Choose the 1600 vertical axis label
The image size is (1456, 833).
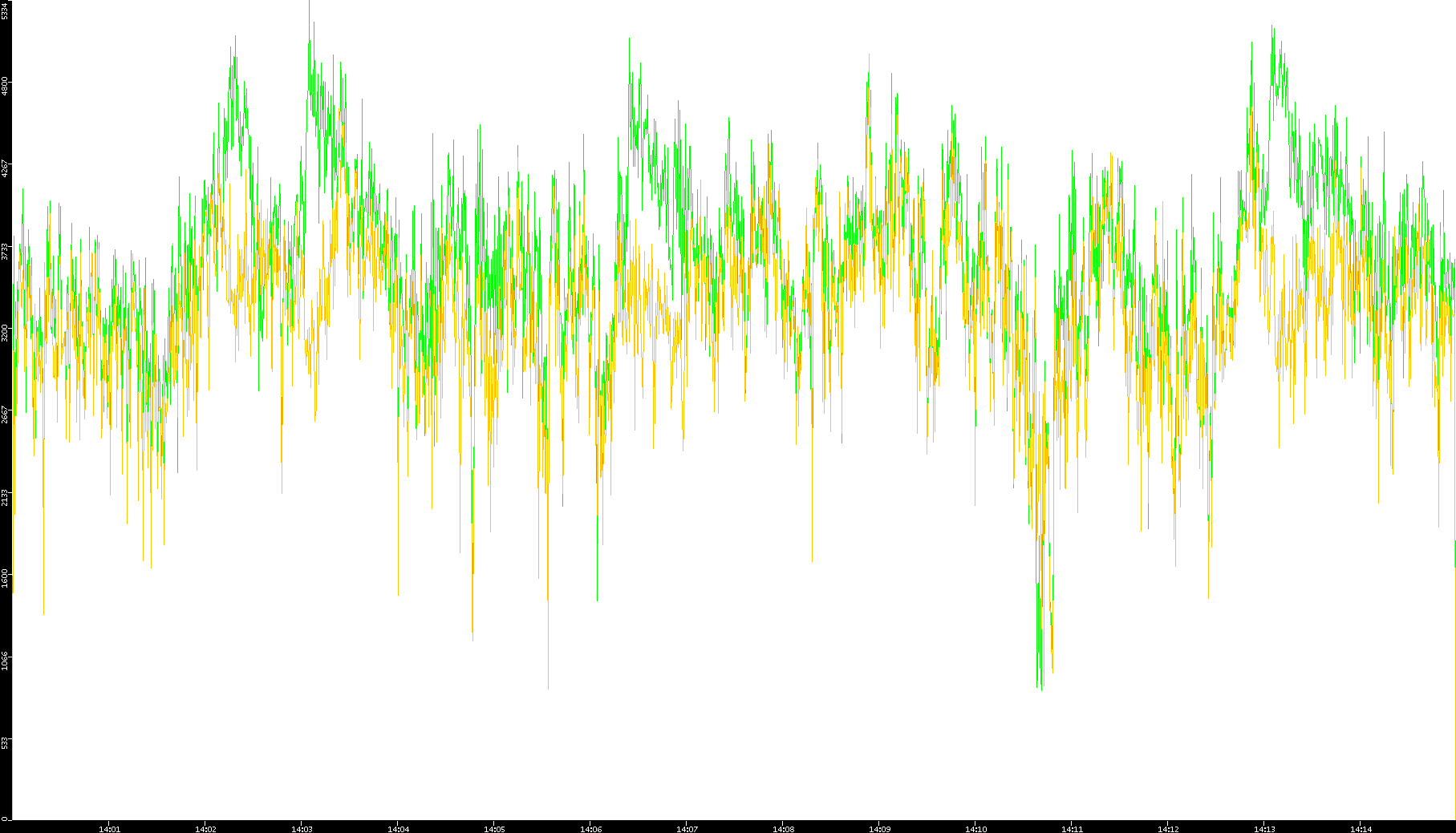[6, 579]
